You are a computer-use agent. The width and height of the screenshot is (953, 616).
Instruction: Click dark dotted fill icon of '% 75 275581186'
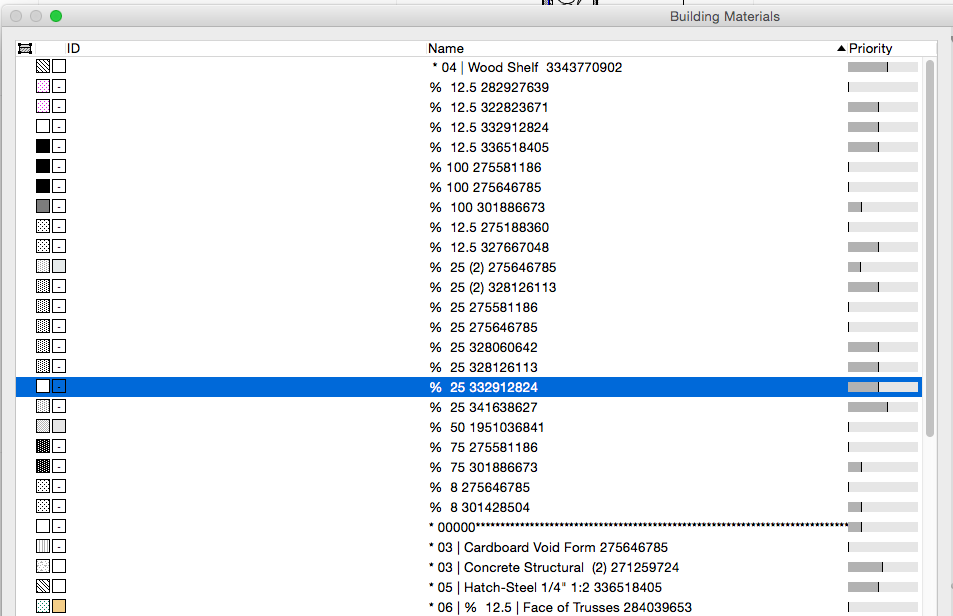[x=43, y=447]
